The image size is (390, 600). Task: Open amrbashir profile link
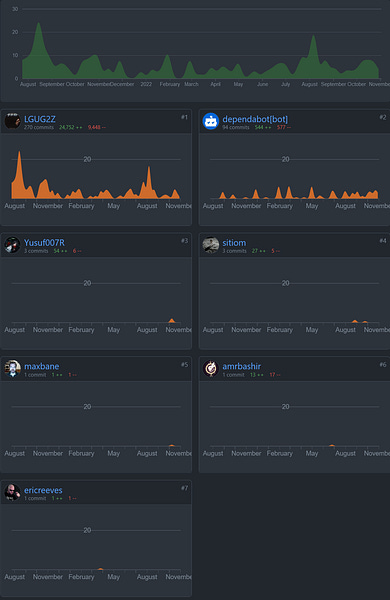[242, 366]
